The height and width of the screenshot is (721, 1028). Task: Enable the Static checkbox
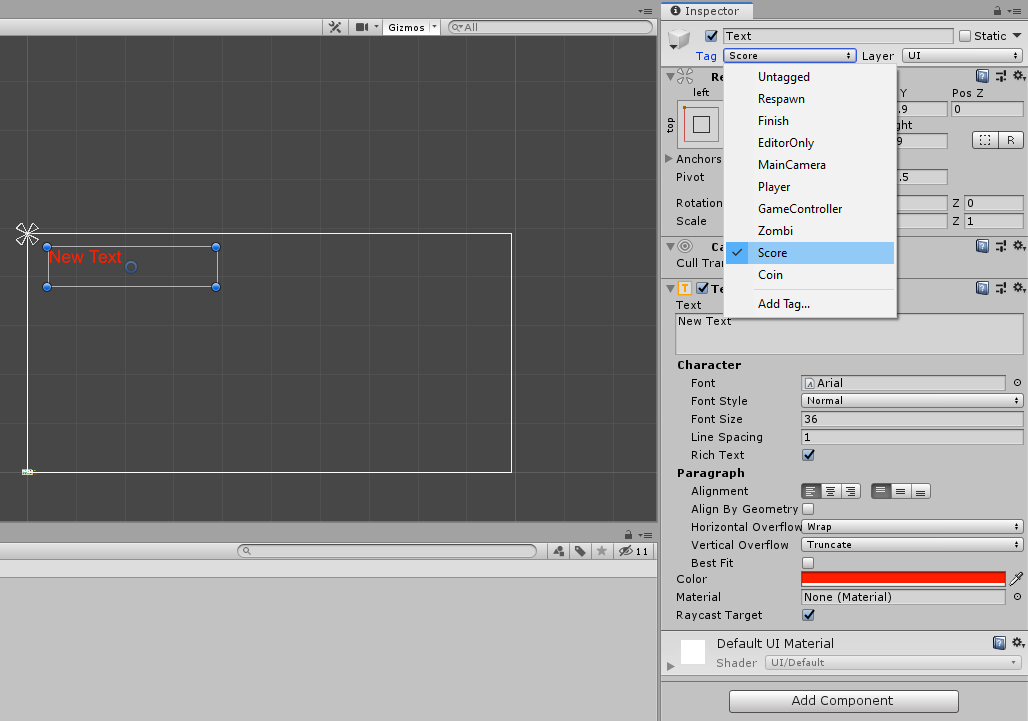pos(965,35)
